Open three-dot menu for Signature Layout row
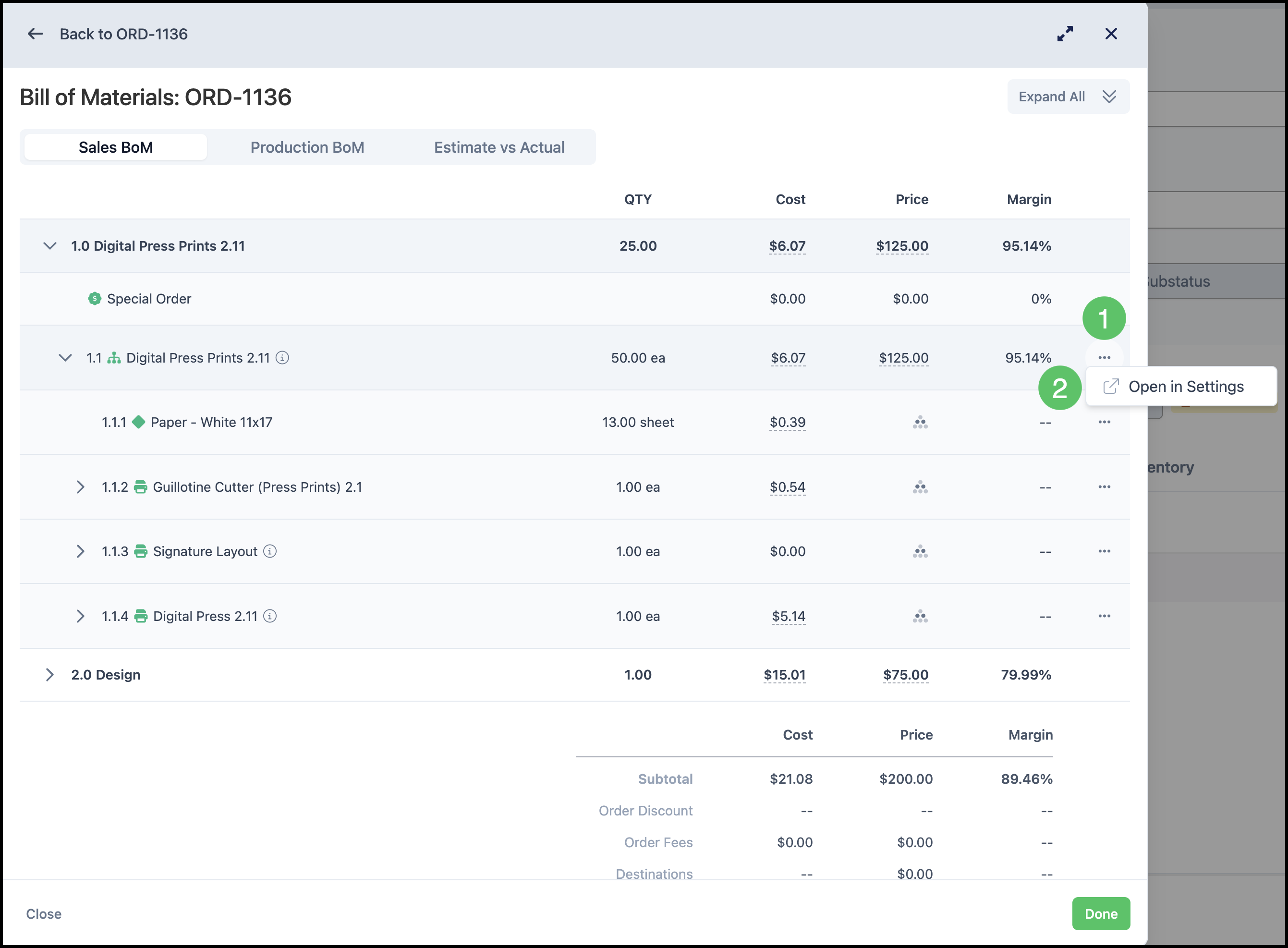 1105,551
